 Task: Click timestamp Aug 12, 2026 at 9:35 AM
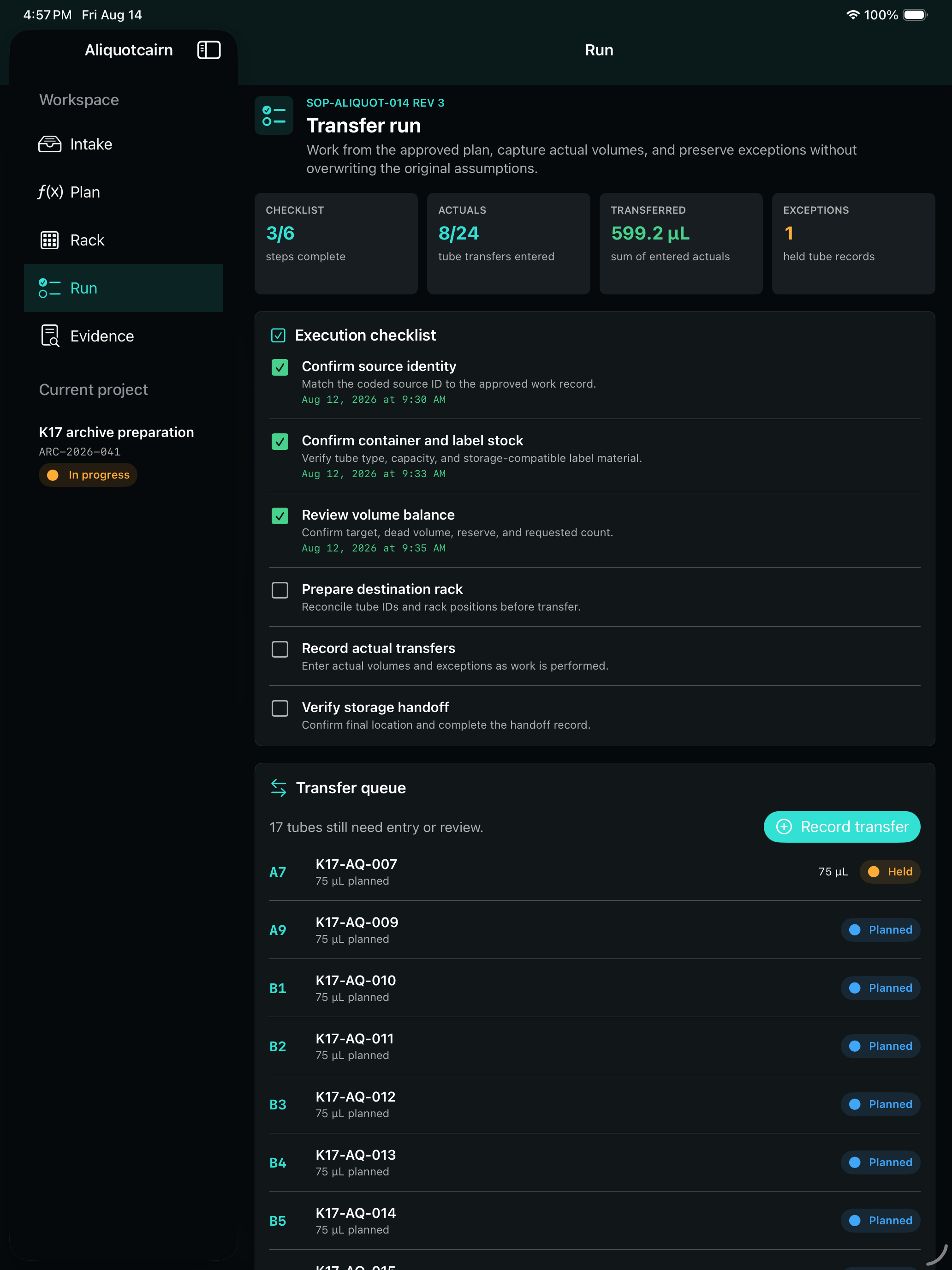point(374,548)
